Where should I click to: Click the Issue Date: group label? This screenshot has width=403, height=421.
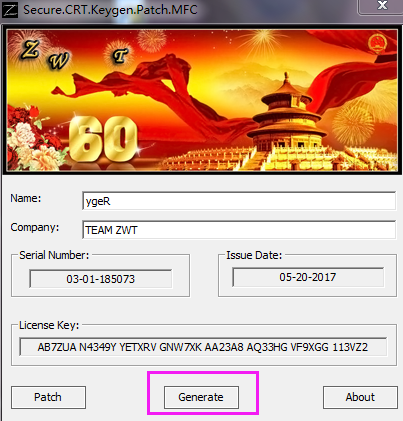(x=254, y=255)
